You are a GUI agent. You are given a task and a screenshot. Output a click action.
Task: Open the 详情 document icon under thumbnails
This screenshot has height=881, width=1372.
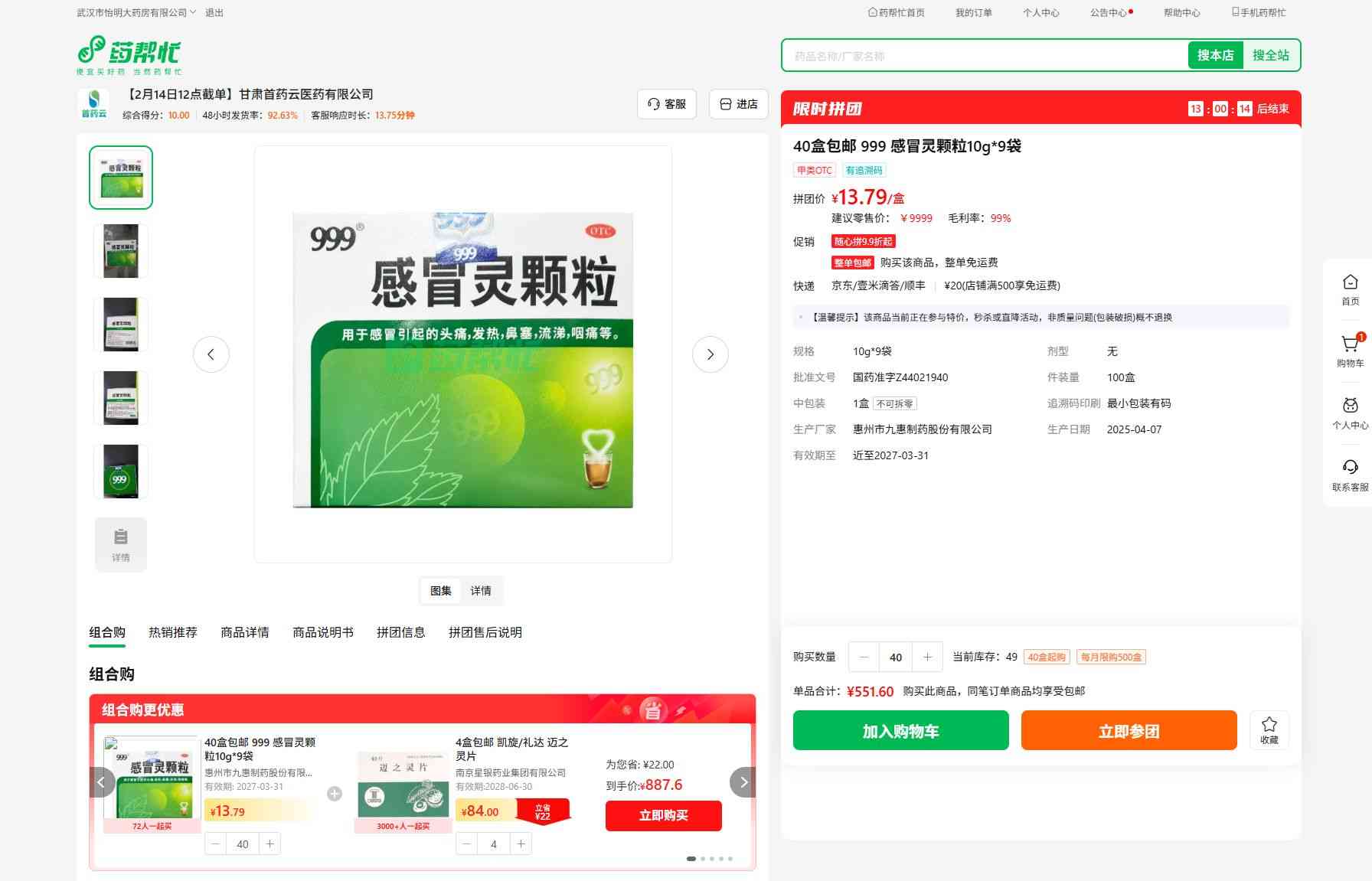coord(121,544)
